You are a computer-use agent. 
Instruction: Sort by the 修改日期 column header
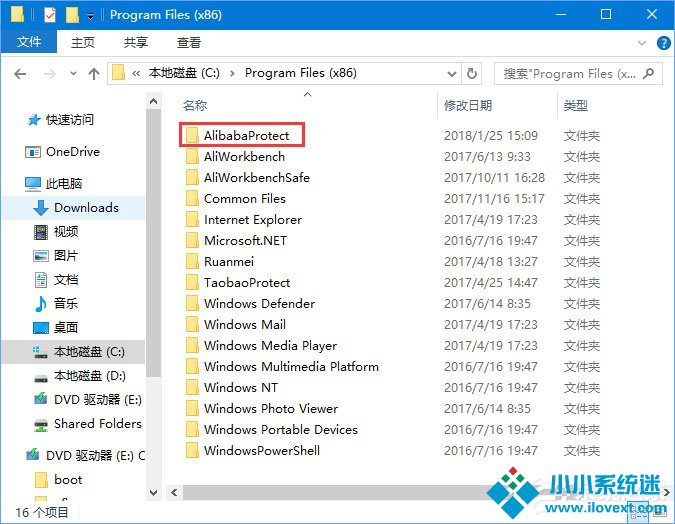click(x=468, y=105)
